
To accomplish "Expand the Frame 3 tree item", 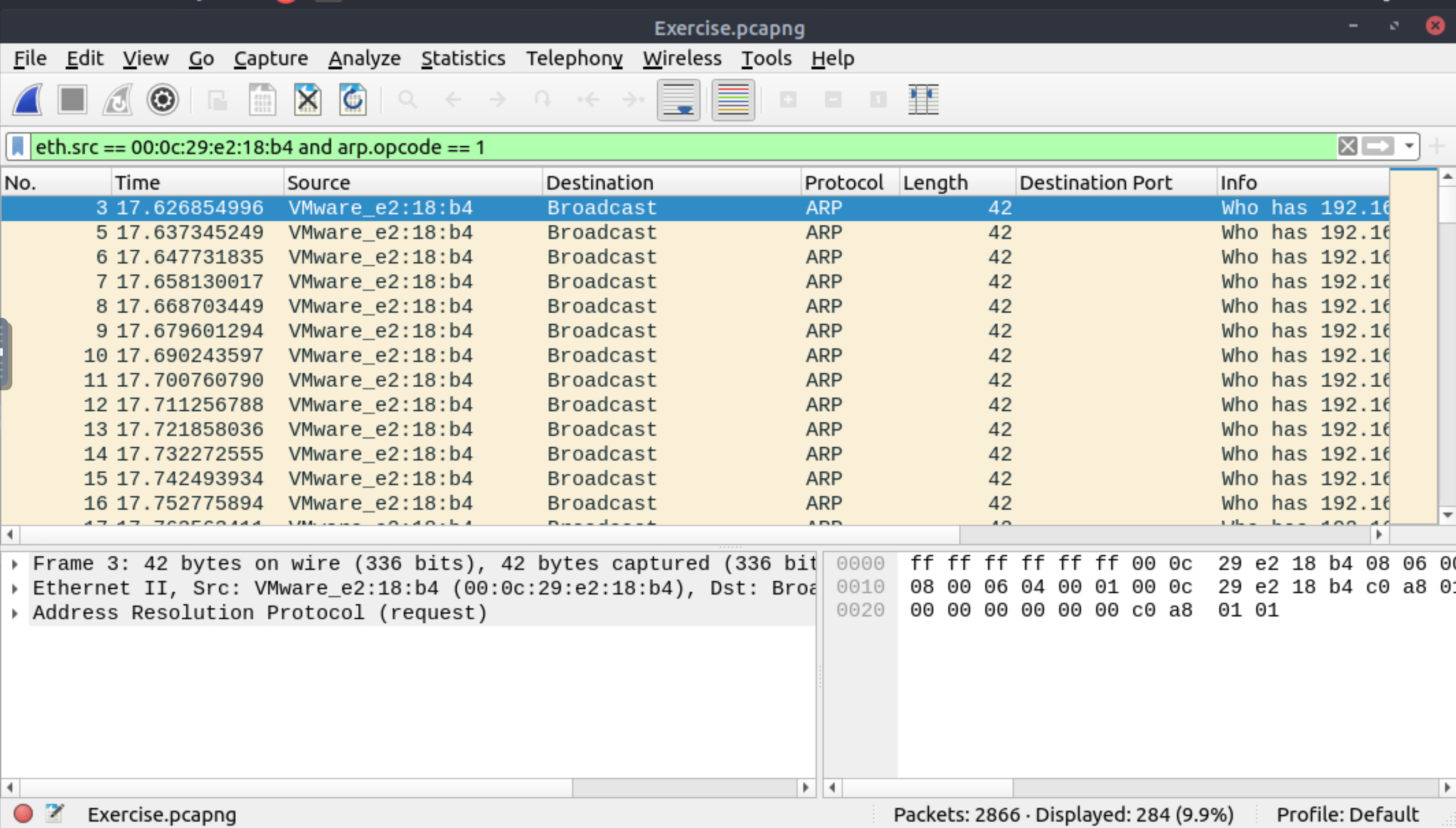I will coord(15,564).
